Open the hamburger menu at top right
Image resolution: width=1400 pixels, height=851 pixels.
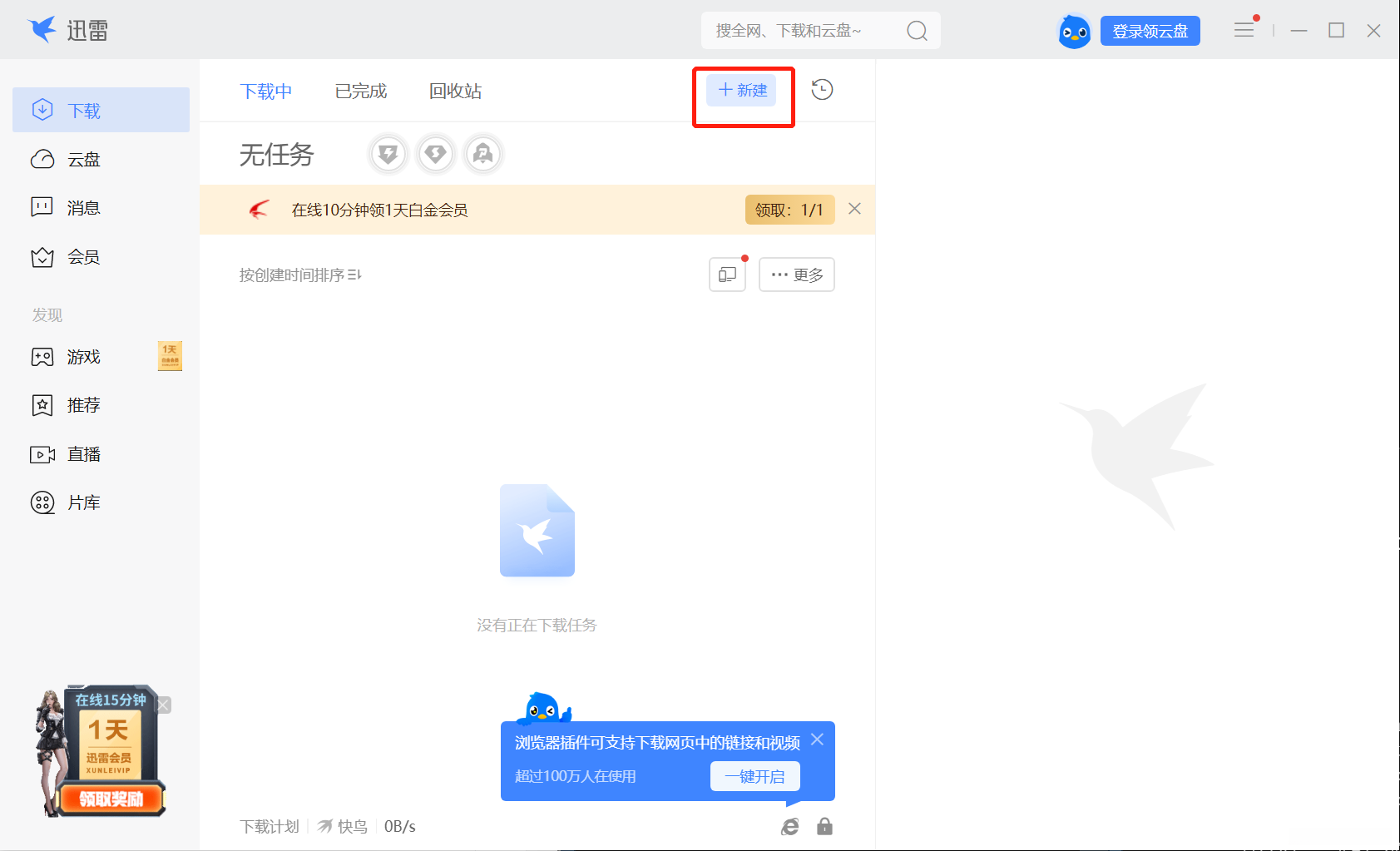1244,30
